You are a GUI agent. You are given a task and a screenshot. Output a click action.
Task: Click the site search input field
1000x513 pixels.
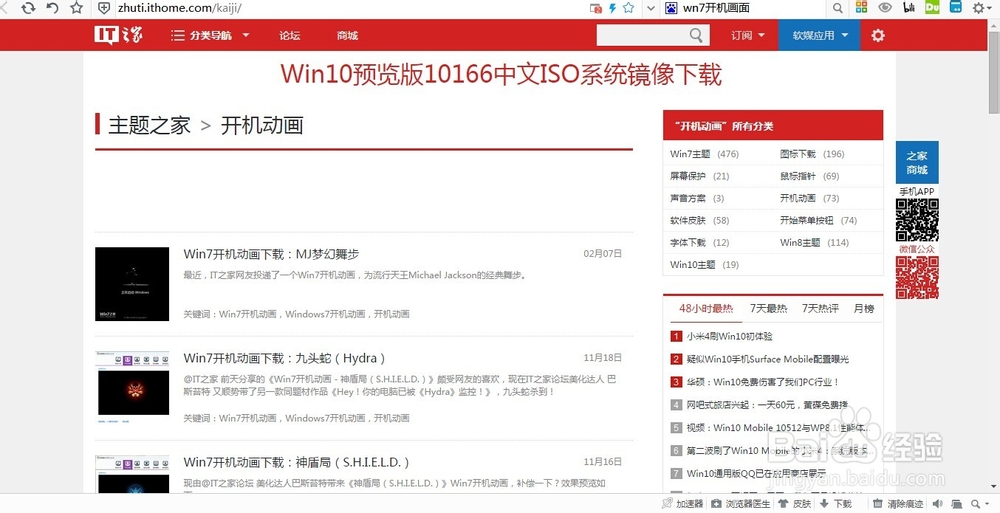(x=642, y=35)
